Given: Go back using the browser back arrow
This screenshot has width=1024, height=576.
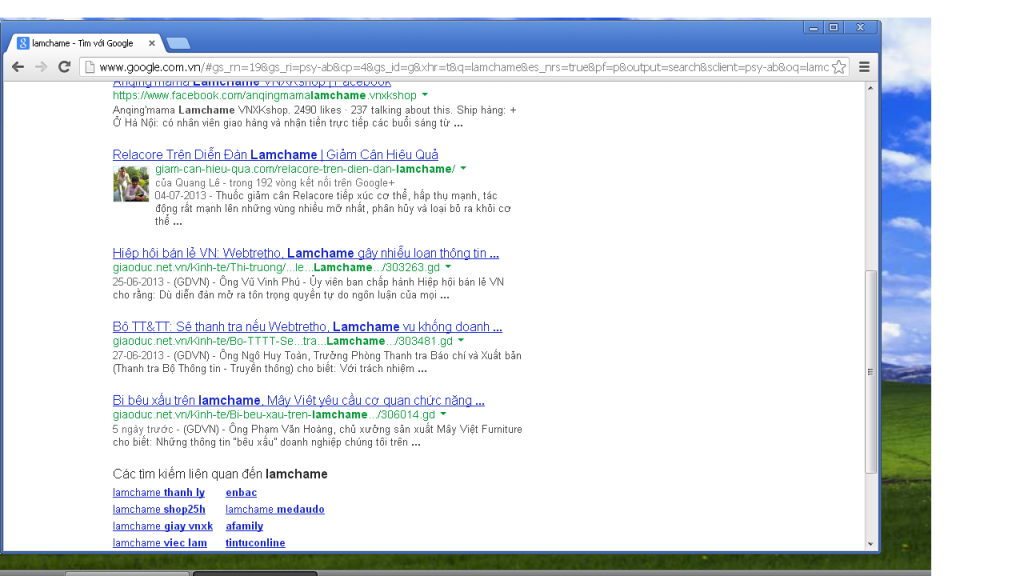Looking at the screenshot, I should click(x=18, y=67).
